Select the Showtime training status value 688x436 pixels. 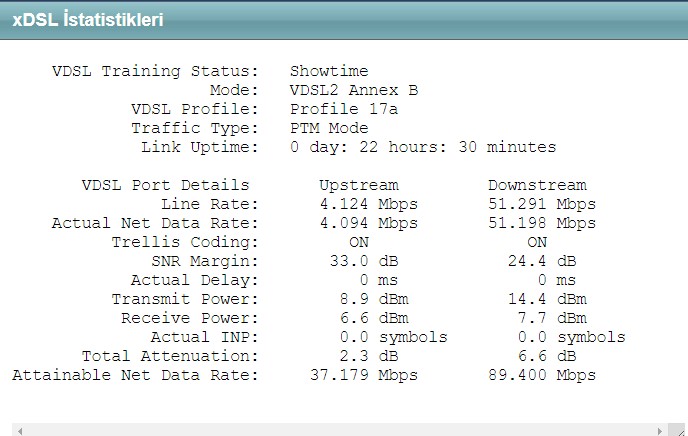[x=329, y=71]
